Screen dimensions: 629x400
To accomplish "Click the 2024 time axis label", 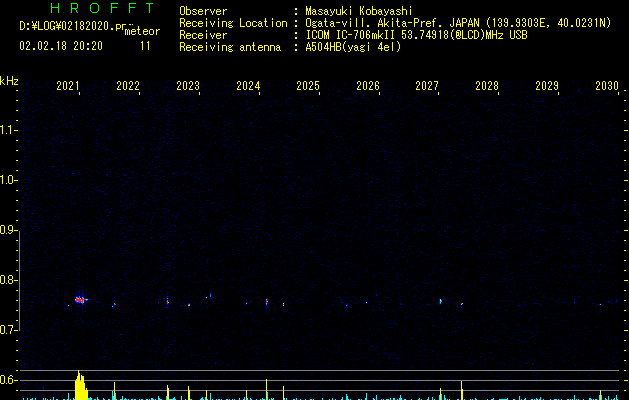I will click(x=248, y=86).
